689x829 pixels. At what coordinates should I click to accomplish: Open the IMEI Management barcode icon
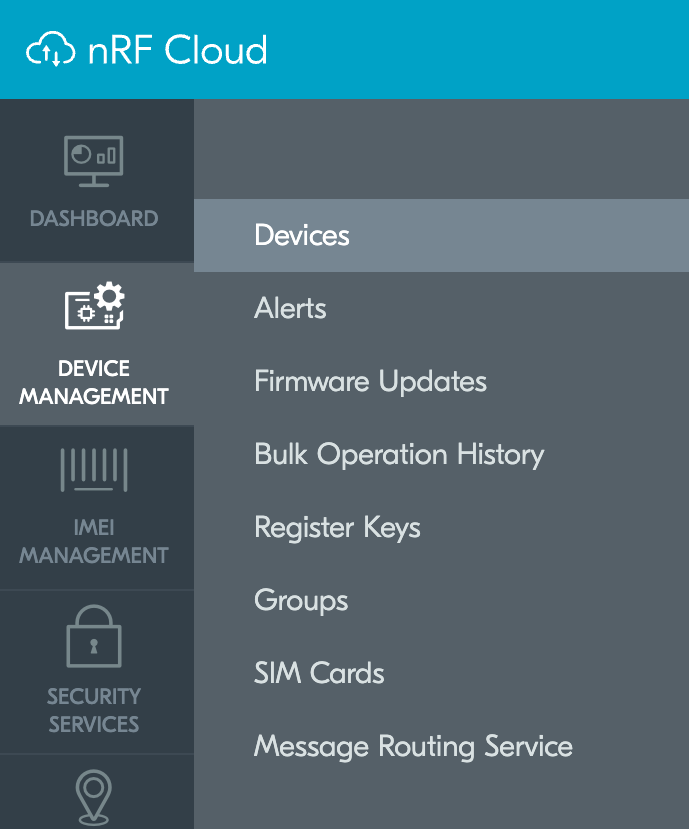94,469
